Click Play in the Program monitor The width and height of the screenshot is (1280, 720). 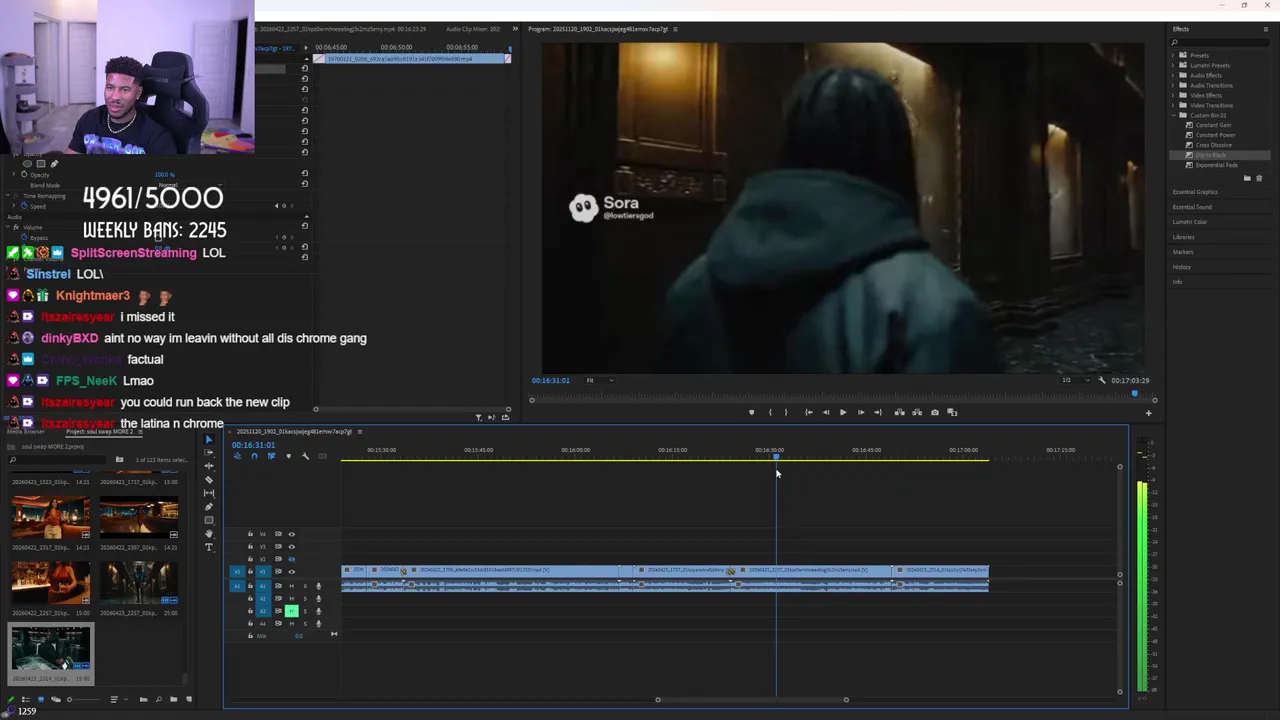click(x=843, y=412)
